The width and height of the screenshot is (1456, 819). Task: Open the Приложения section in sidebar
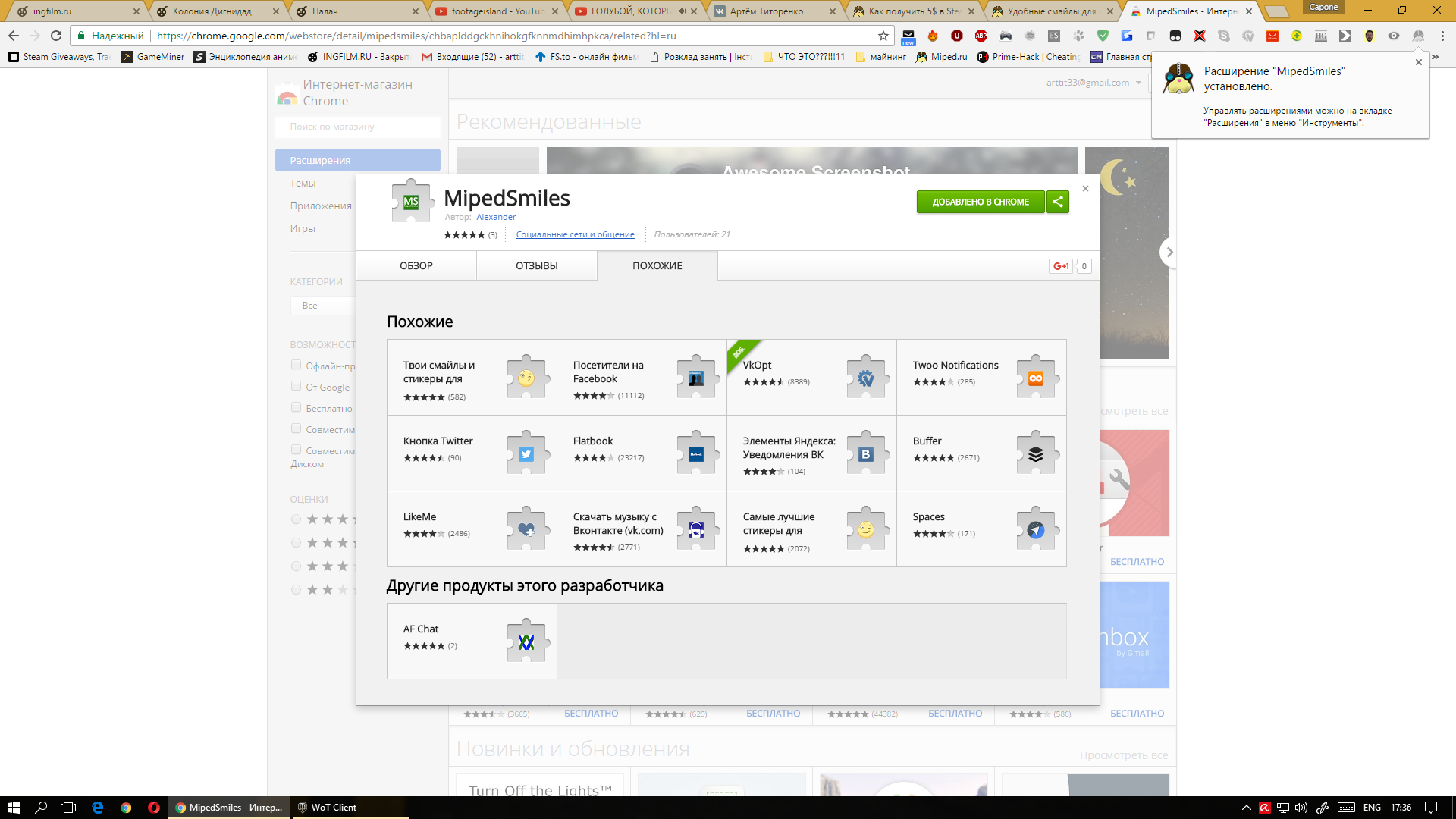coord(321,206)
